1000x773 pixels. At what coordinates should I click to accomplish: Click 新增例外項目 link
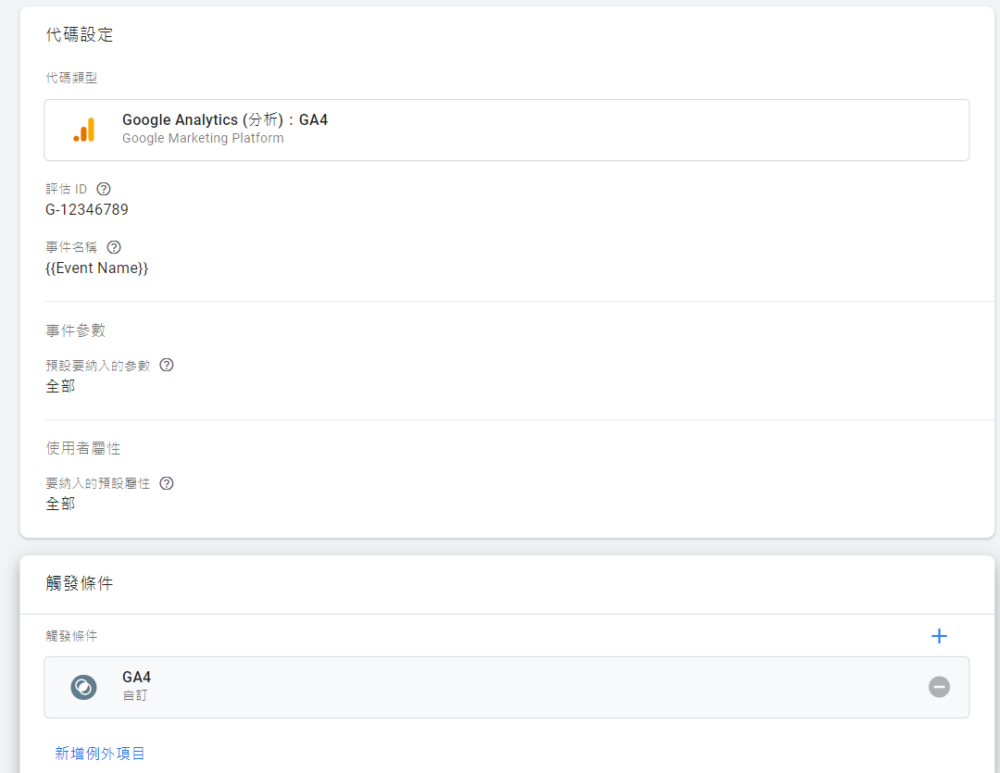pos(99,753)
